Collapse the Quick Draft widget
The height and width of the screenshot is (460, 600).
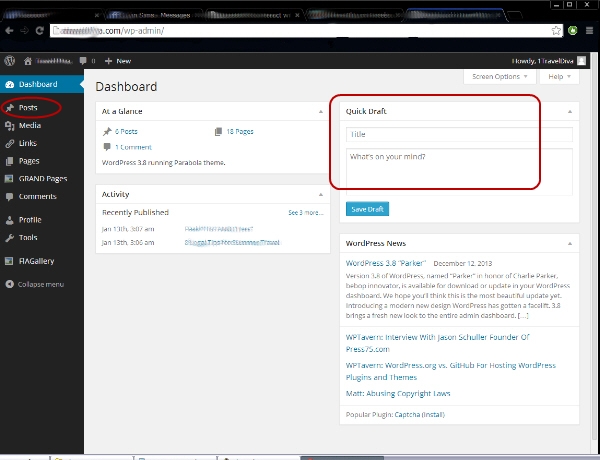570,111
